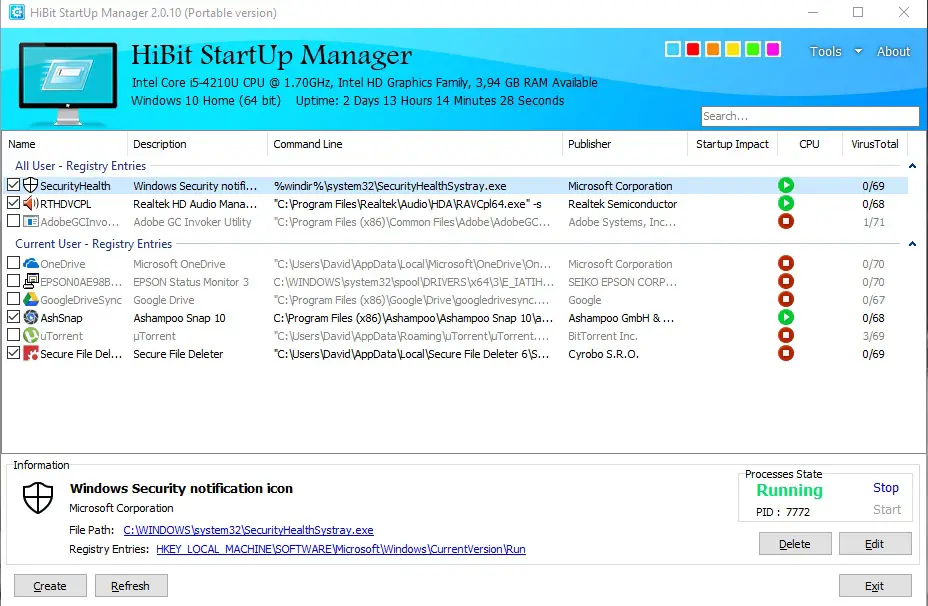The height and width of the screenshot is (606, 928).
Task: Click the red stopped status icon for OneDrive
Action: pyautogui.click(x=786, y=264)
